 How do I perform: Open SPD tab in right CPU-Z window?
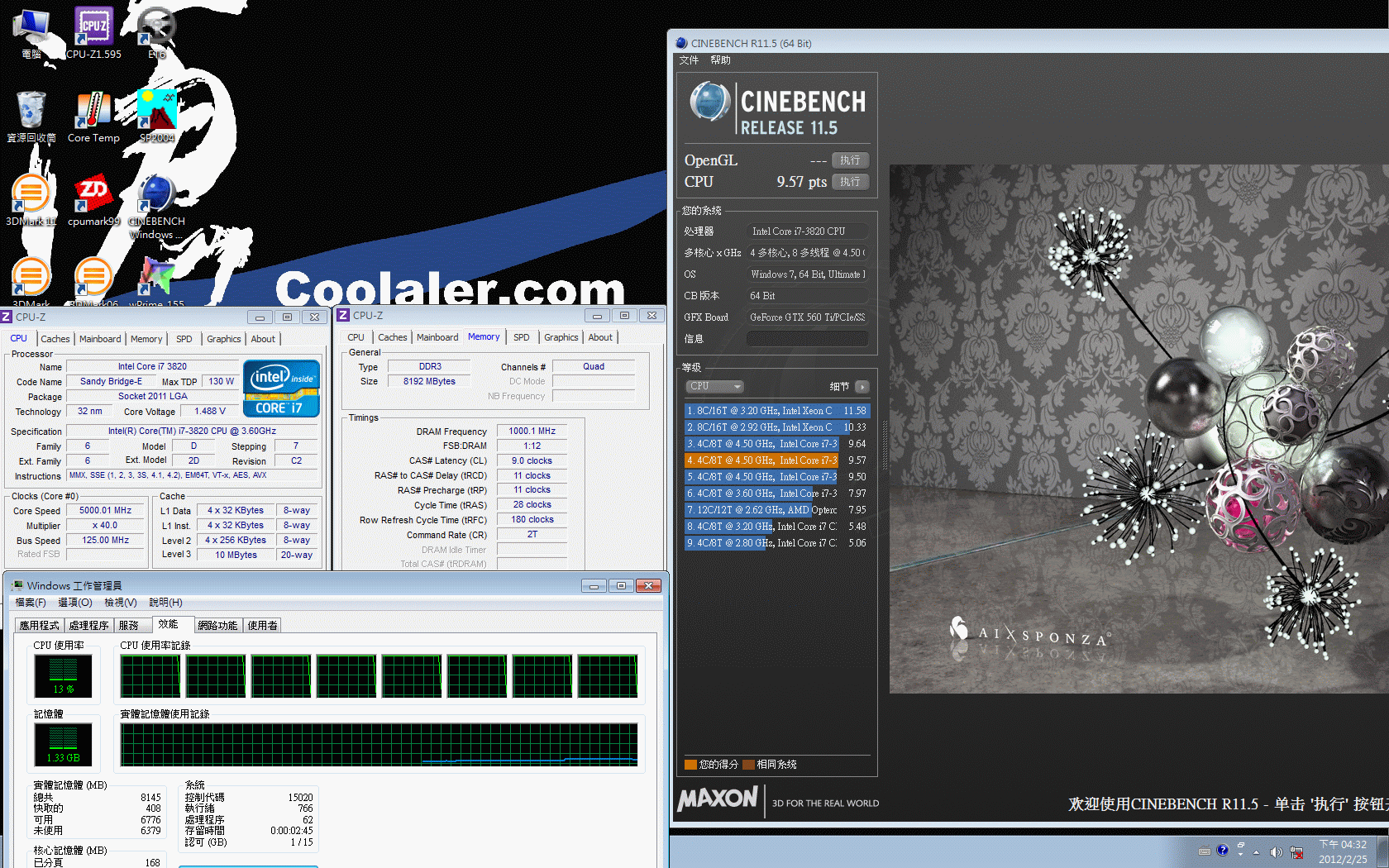pos(521,337)
